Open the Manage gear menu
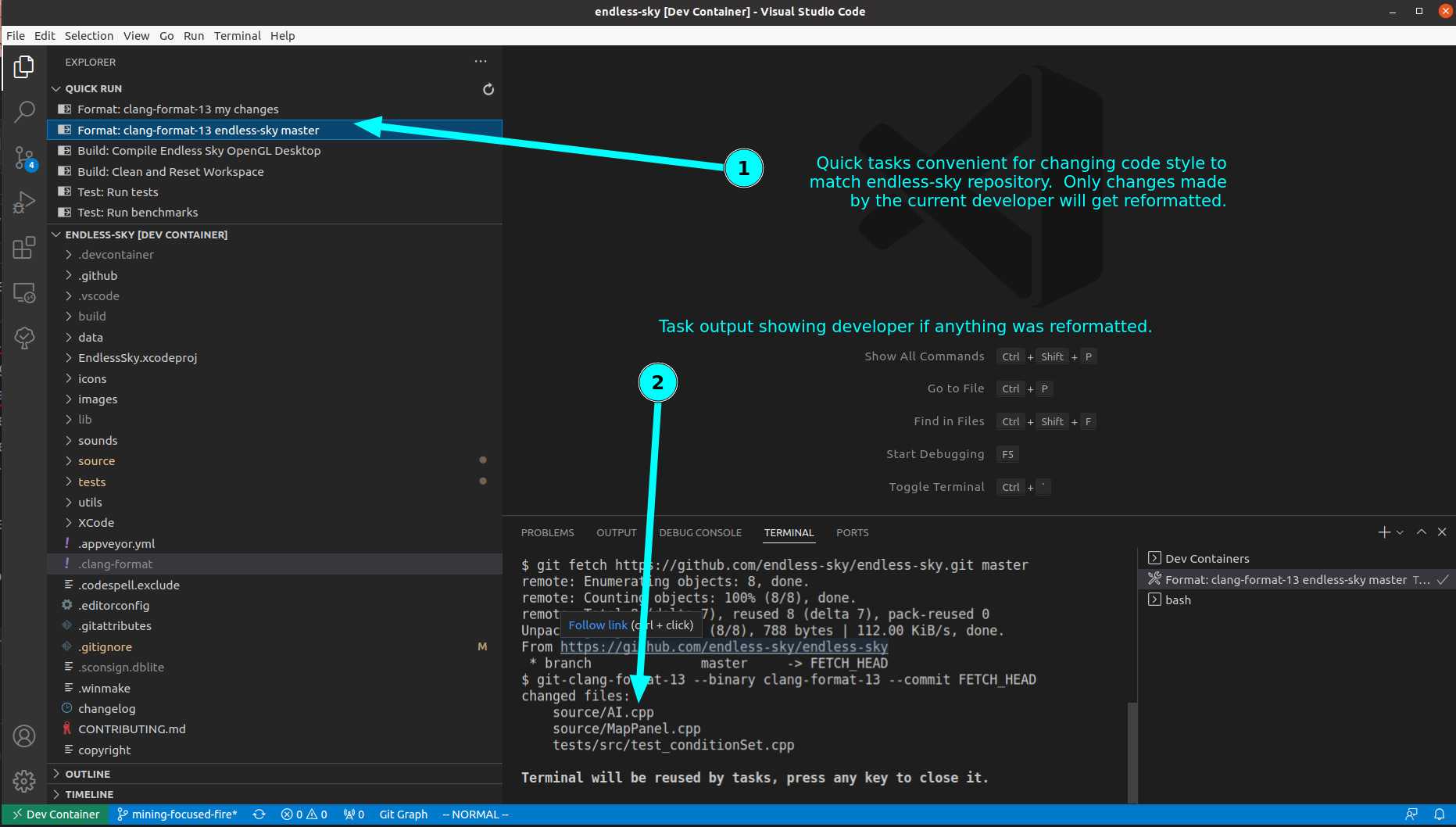Image resolution: width=1456 pixels, height=827 pixels. (x=24, y=781)
